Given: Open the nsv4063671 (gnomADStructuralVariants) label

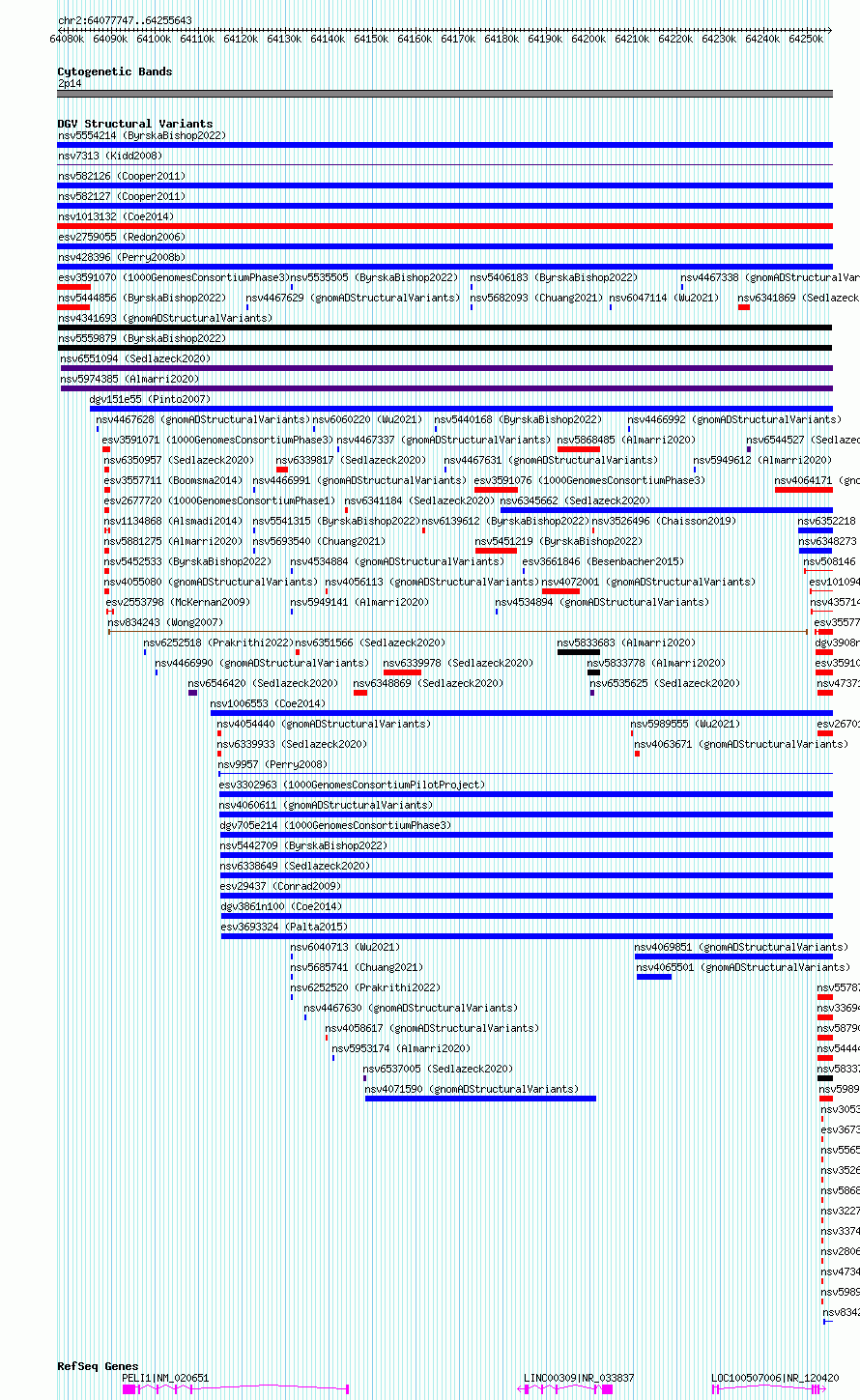Looking at the screenshot, I should pos(741,744).
